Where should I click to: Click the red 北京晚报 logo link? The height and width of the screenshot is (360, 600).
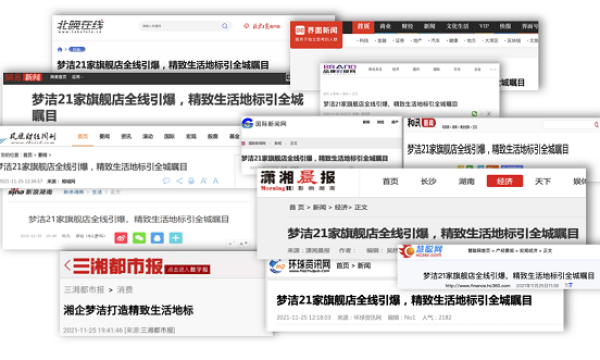coord(261,26)
